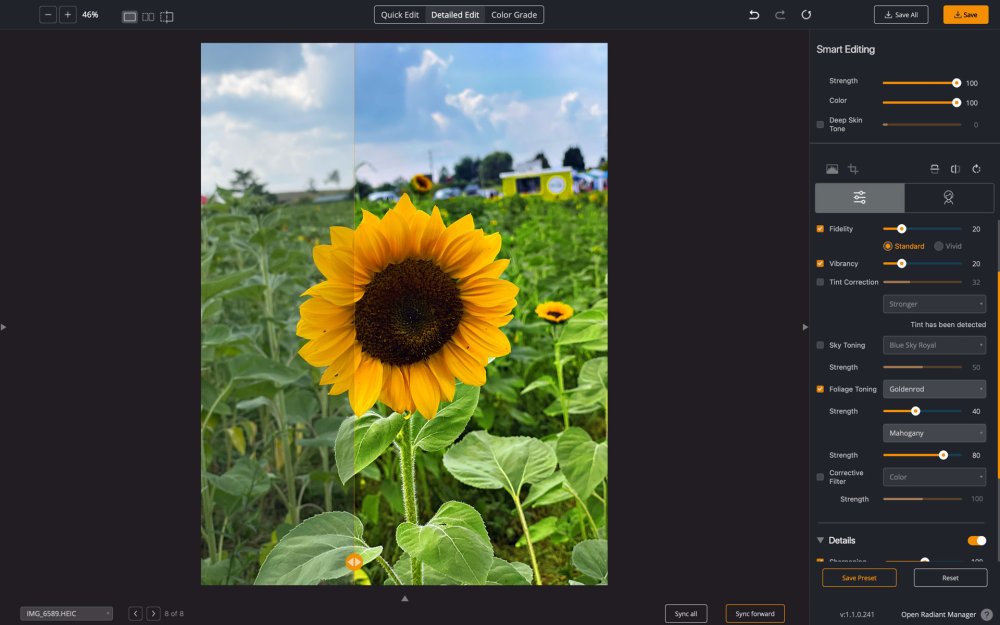Select the Standard fidelity radio
The height and width of the screenshot is (625, 1000).
point(888,246)
